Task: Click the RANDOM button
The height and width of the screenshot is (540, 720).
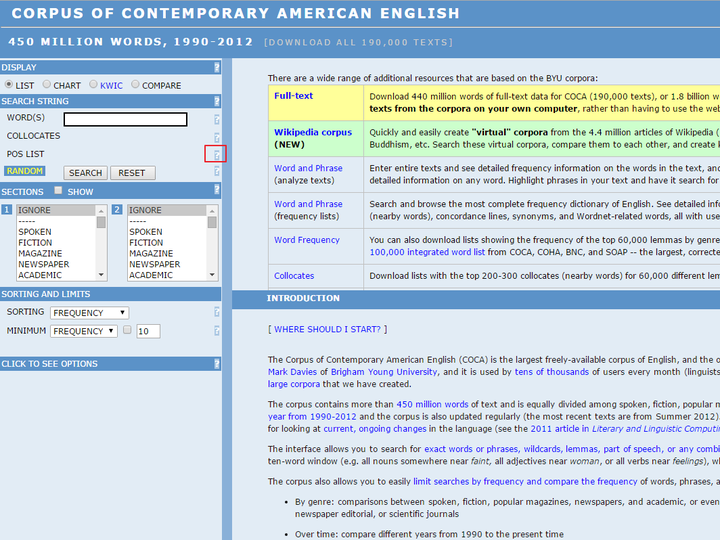Action: click(x=24, y=171)
